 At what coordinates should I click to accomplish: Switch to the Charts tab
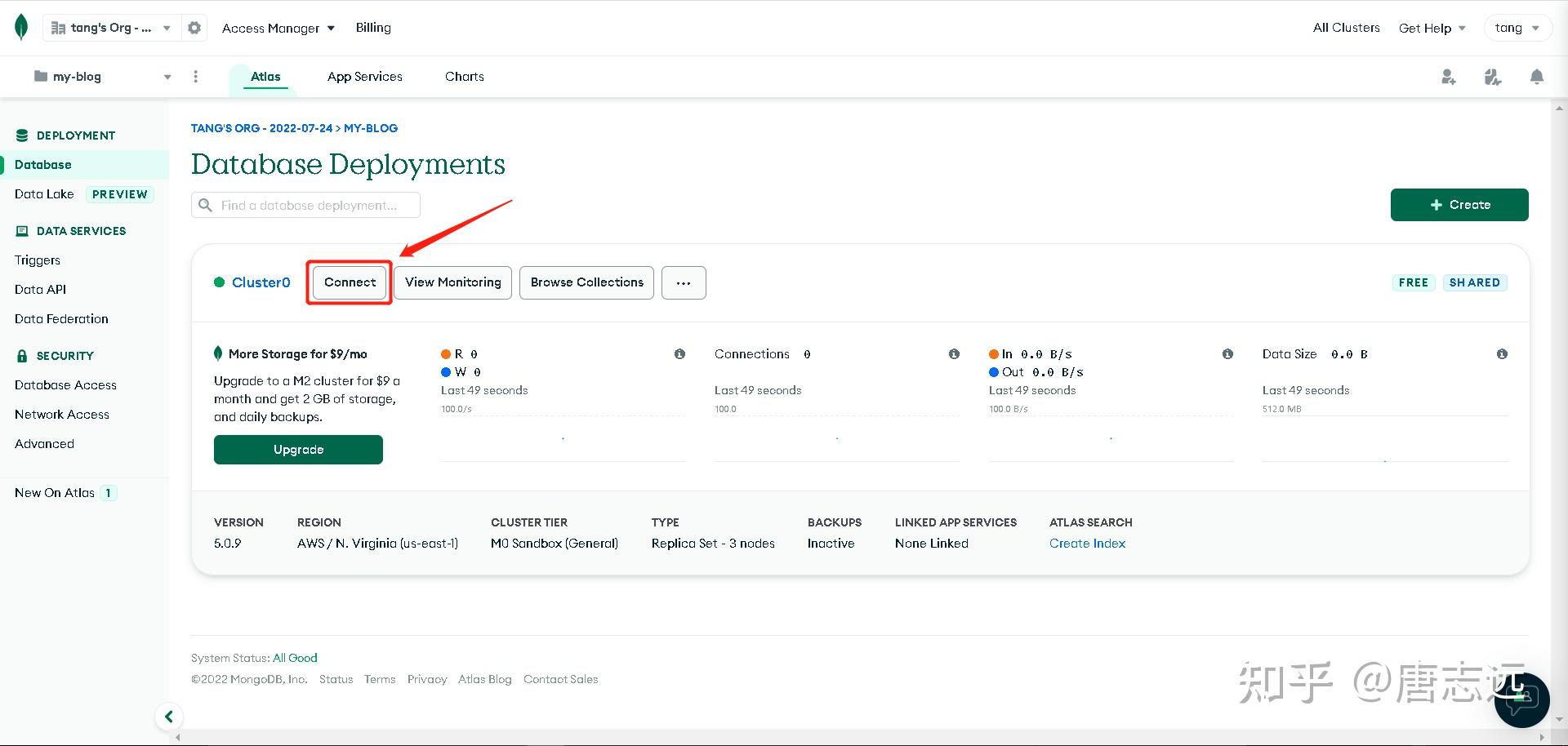click(x=464, y=77)
